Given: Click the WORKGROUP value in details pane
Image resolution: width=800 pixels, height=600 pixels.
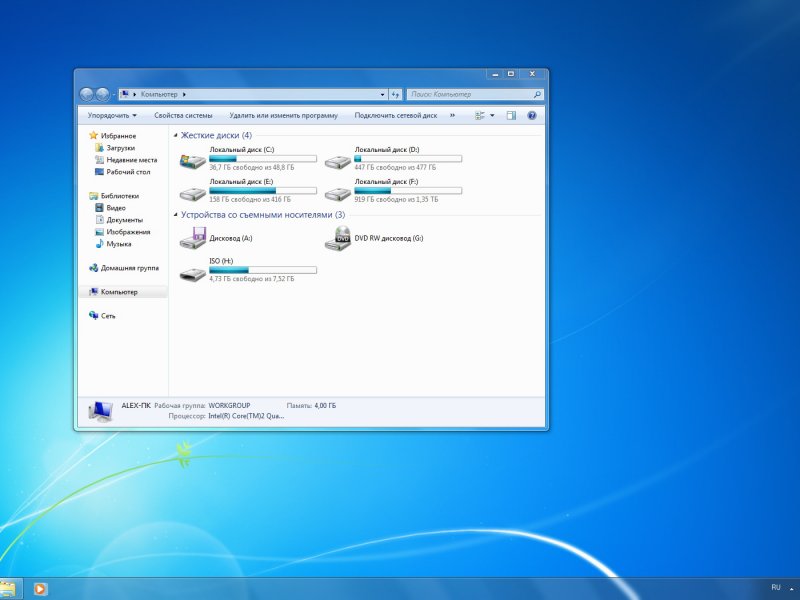Looking at the screenshot, I should [229, 406].
